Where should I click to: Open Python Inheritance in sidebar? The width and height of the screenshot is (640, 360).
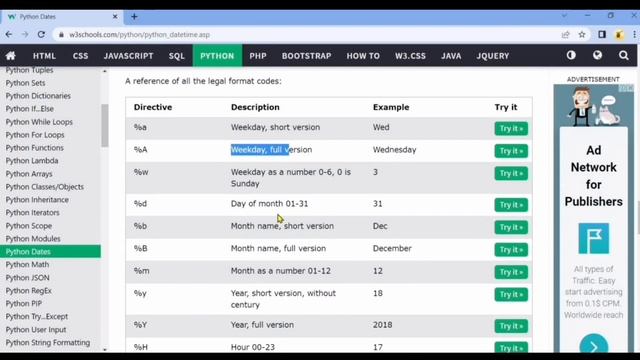(37, 200)
